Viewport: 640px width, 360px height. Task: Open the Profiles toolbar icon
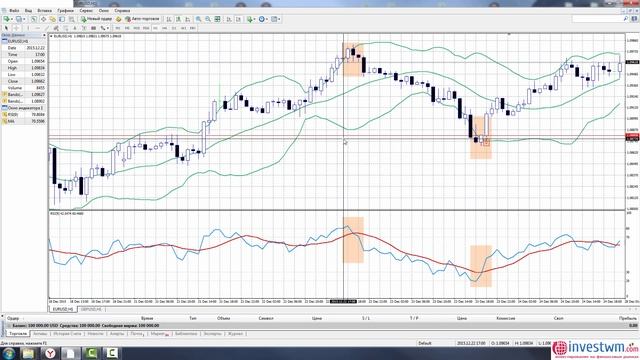click(19, 19)
